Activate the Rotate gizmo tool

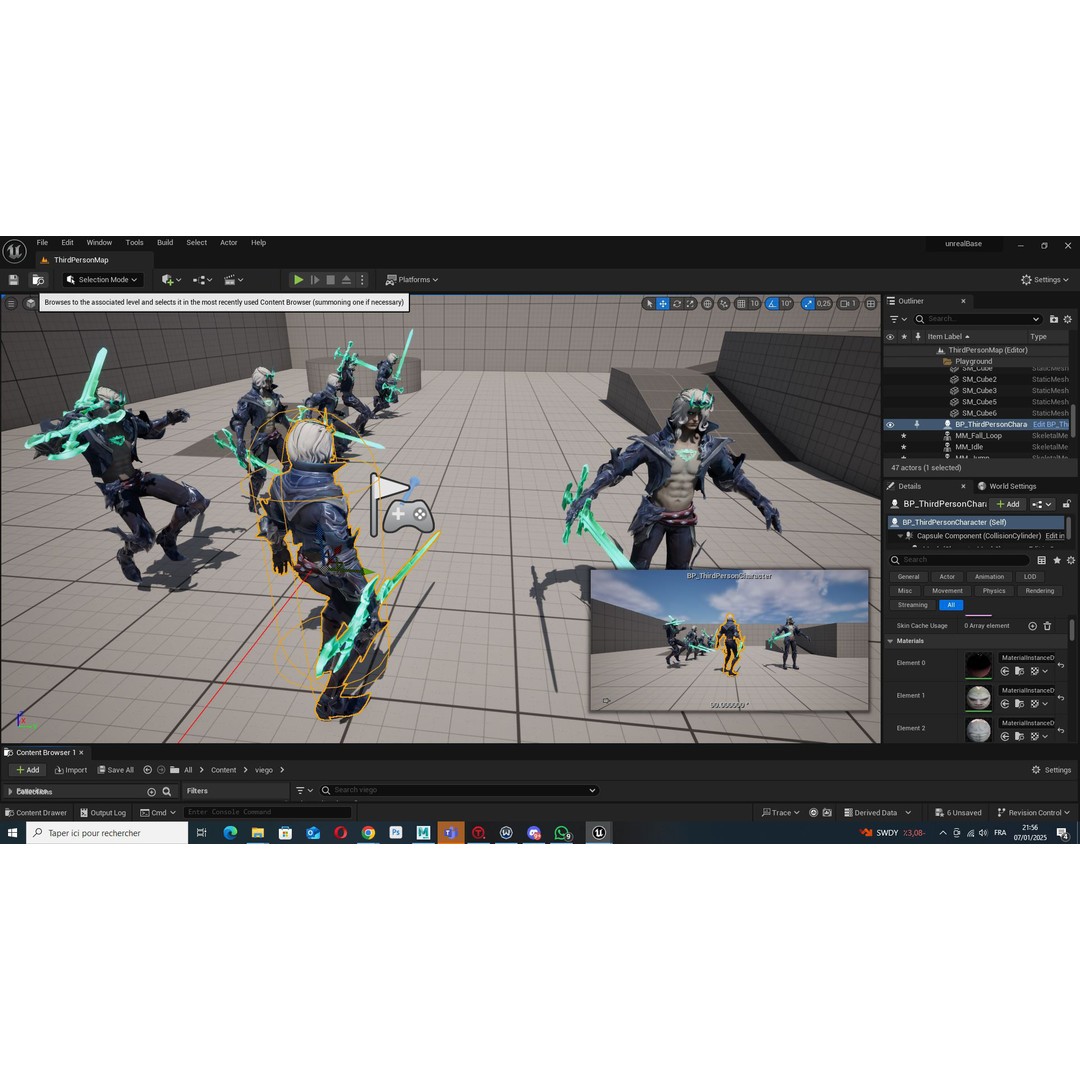676,303
